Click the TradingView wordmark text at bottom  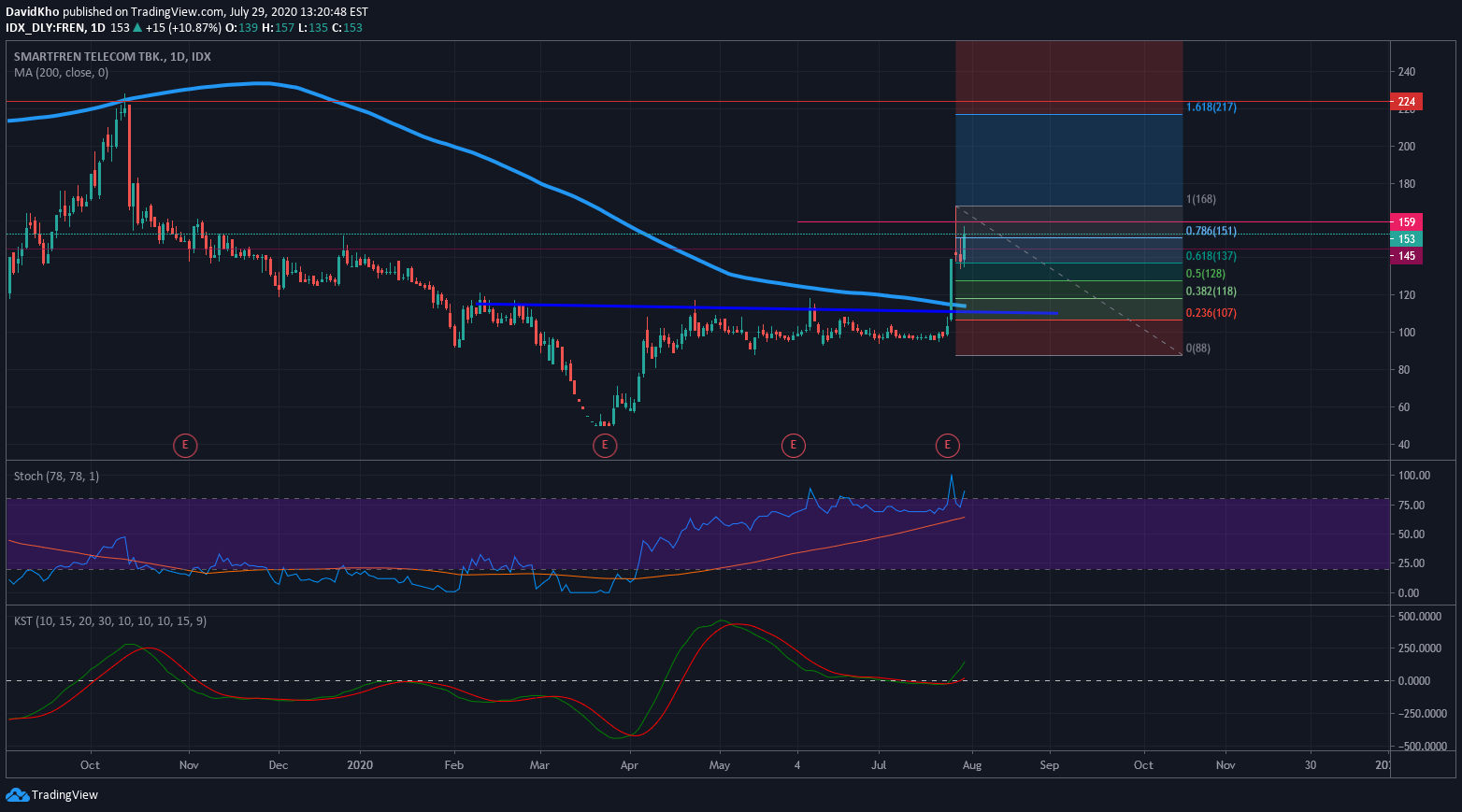pos(64,795)
